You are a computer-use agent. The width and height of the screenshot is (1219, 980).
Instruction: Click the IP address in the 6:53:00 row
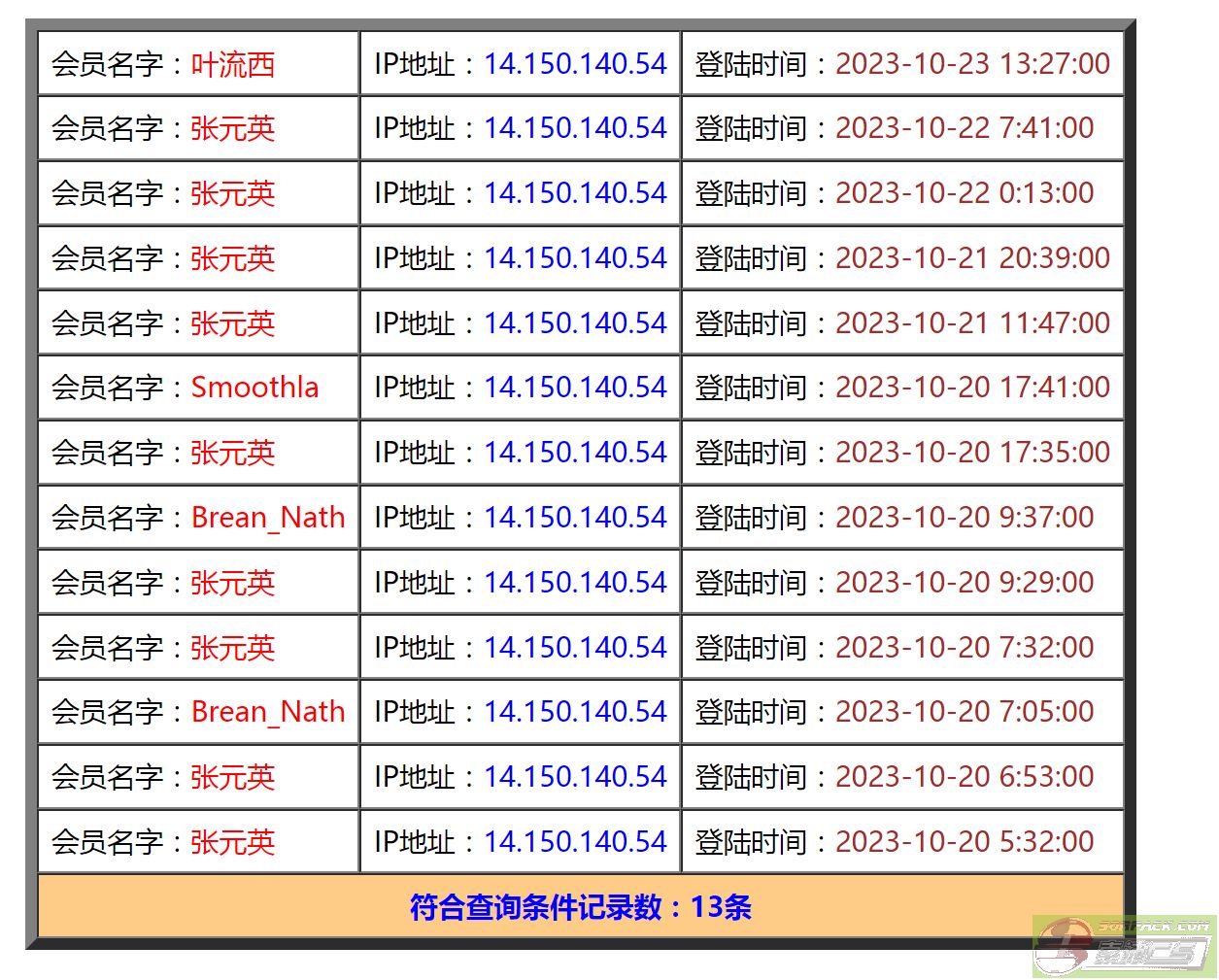(575, 777)
